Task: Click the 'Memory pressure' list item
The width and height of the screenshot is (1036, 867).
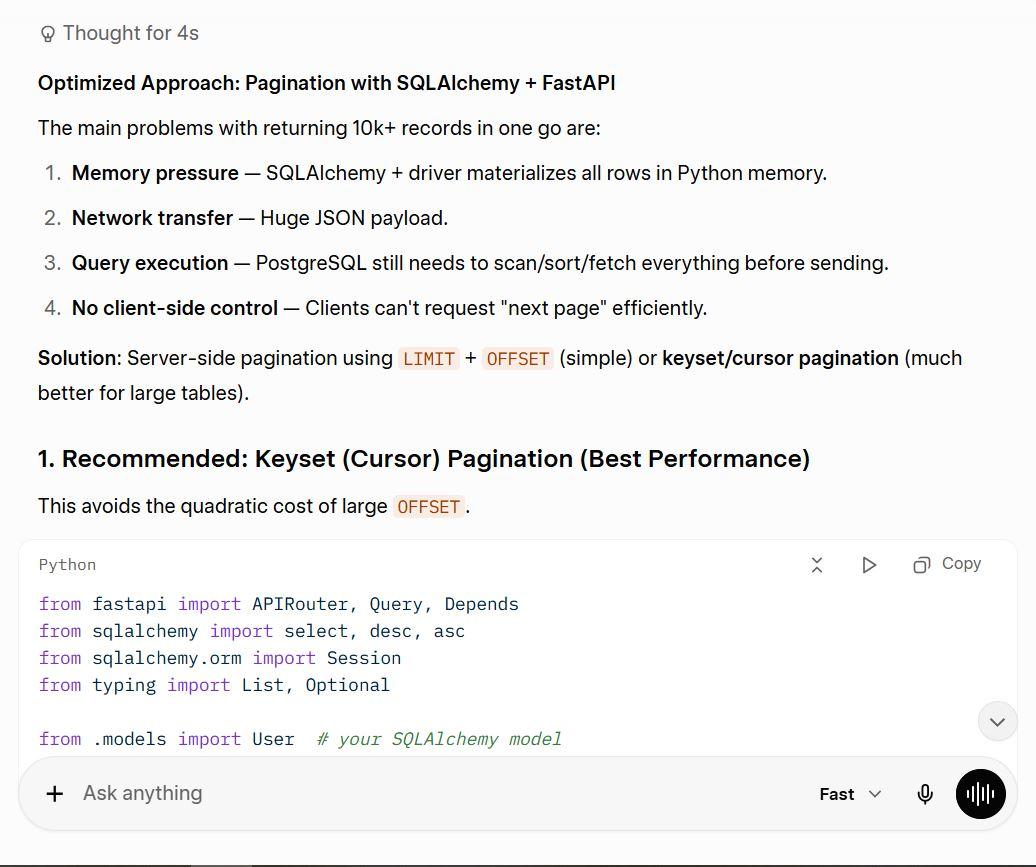Action: click(x=449, y=173)
